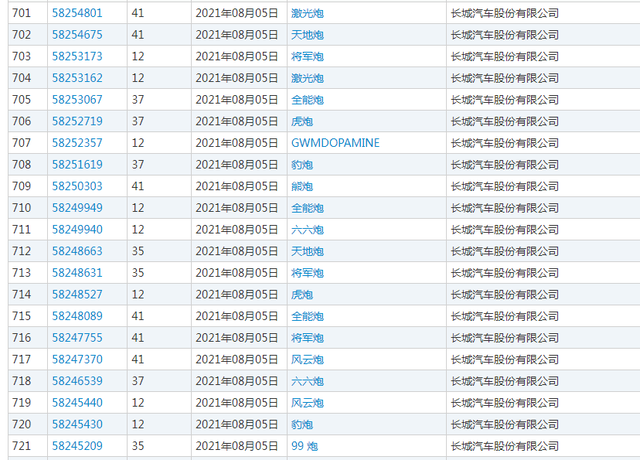Open application number 58246539 link

[x=77, y=381]
